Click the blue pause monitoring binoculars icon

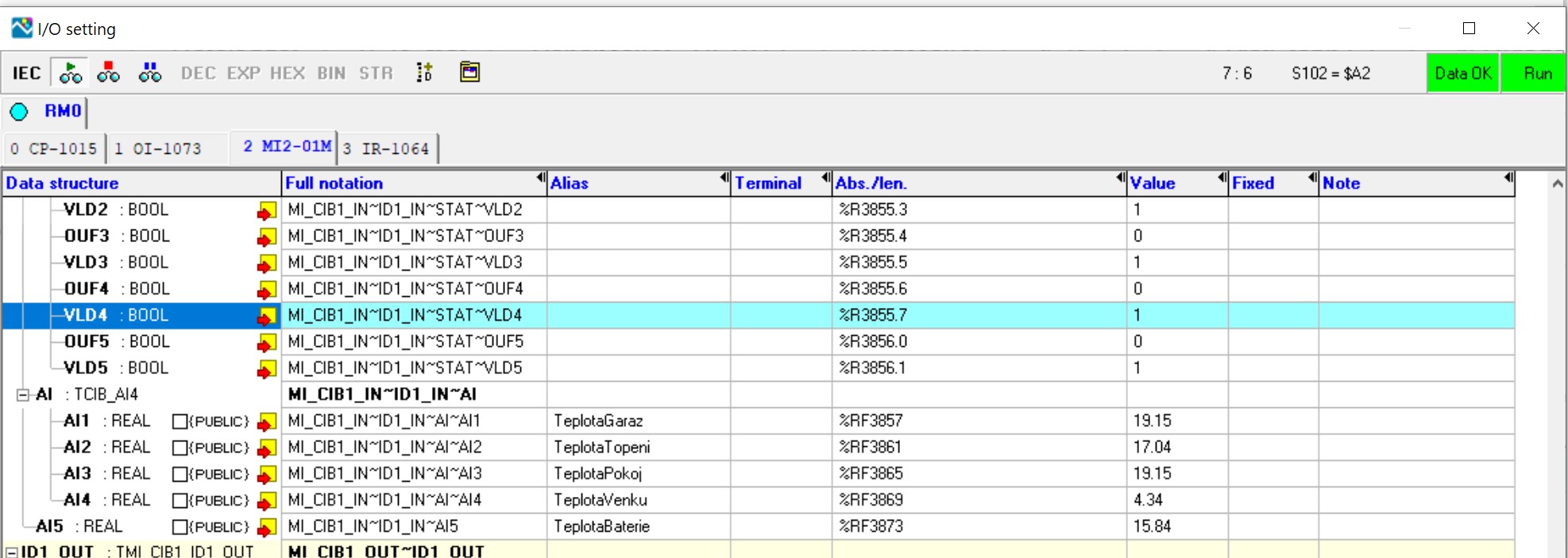point(149,73)
